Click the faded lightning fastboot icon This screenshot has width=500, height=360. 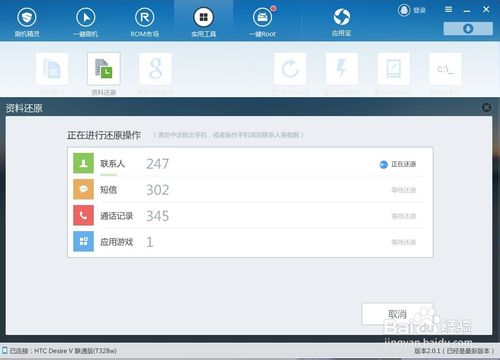click(x=342, y=69)
